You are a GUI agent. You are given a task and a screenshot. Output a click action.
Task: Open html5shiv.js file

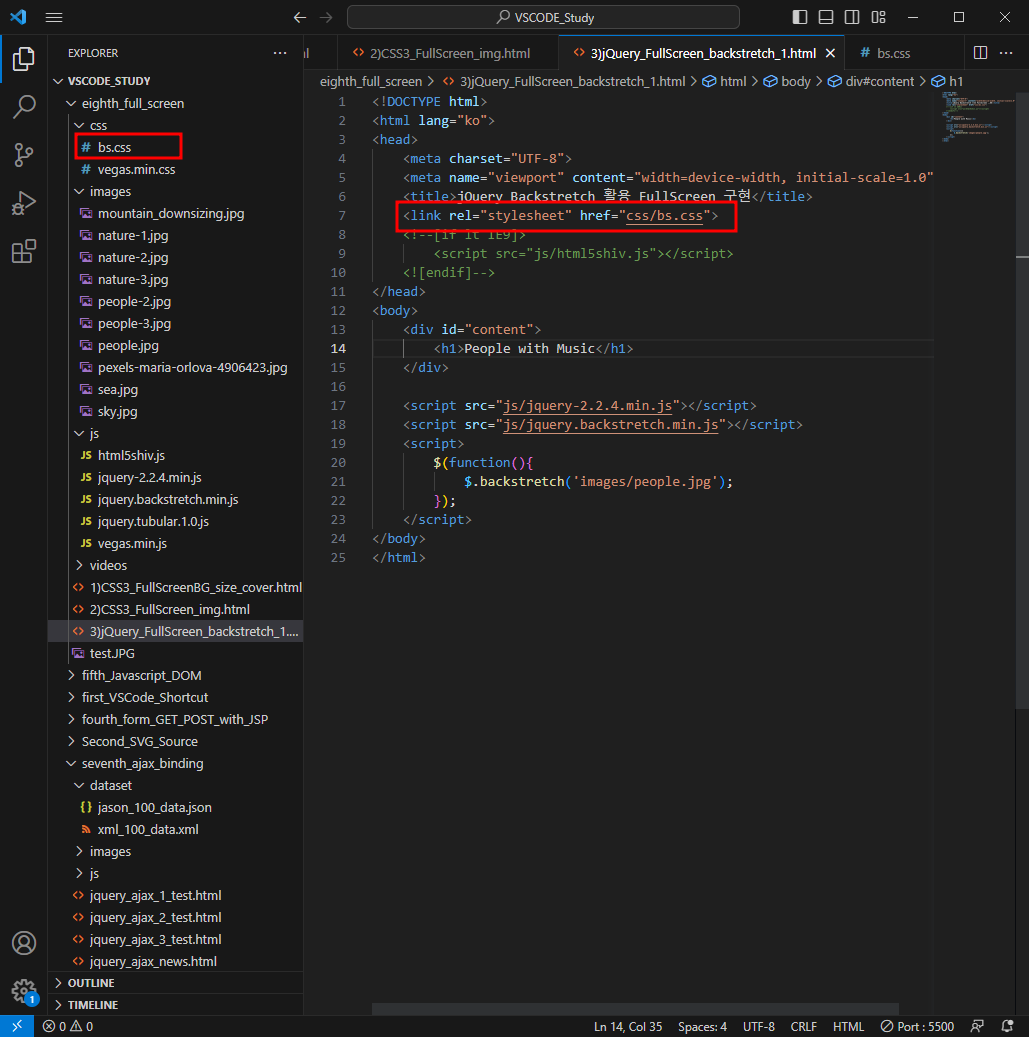[x=175, y=455]
